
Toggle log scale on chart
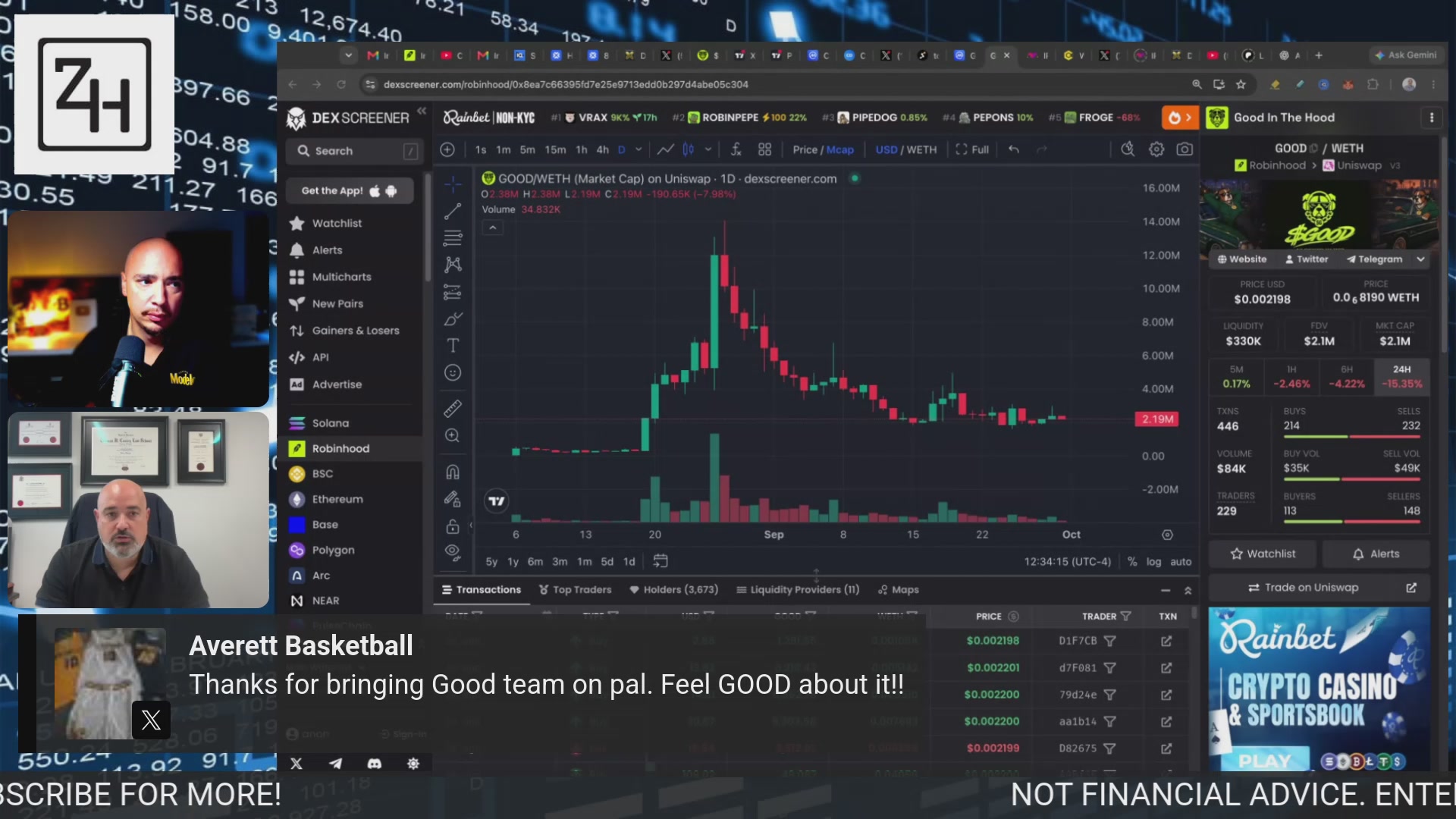(1153, 562)
